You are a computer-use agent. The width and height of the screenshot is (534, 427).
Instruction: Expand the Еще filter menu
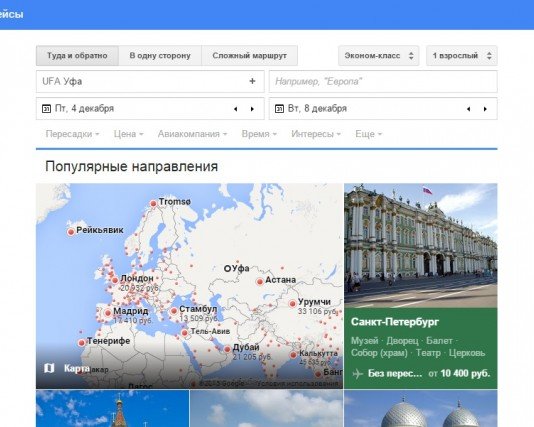tap(369, 134)
